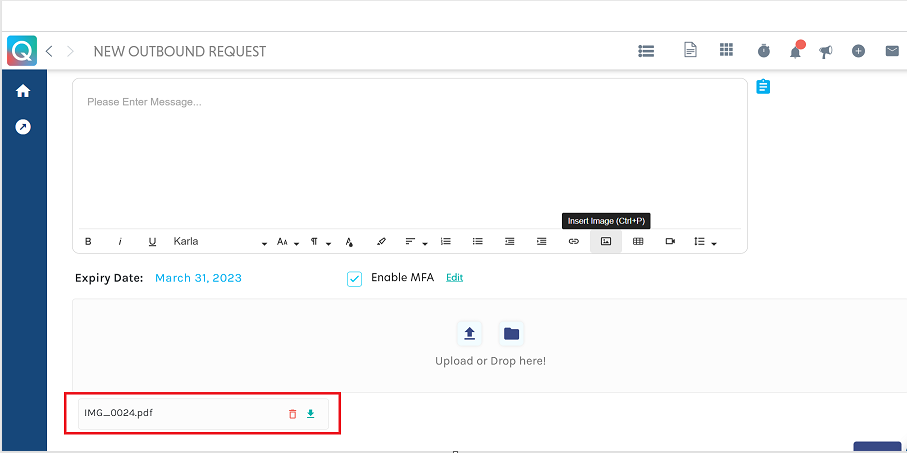Open the mail envelope icon
Image resolution: width=907 pixels, height=453 pixels.
coord(892,51)
